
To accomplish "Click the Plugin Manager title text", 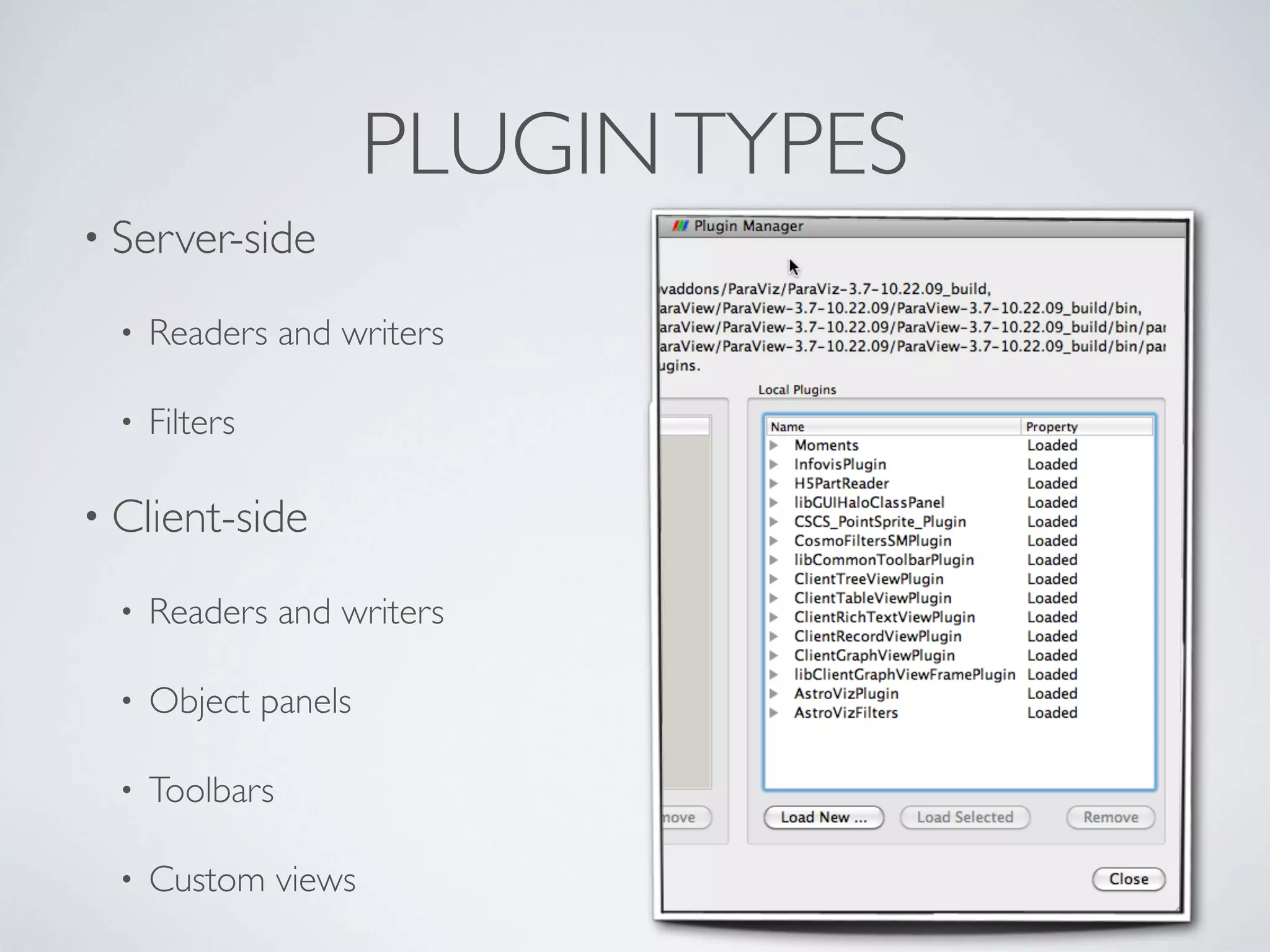I will pyautogui.click(x=748, y=226).
